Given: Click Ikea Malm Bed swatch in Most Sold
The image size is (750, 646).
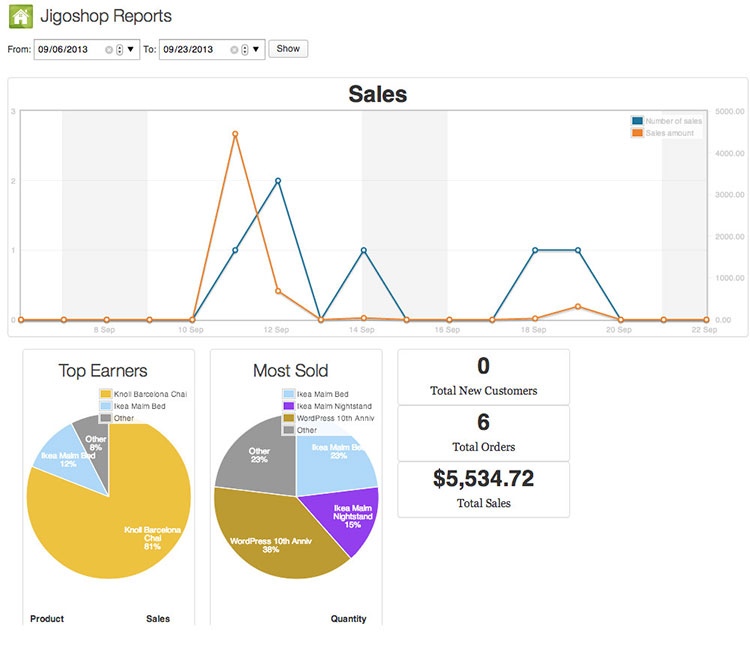Looking at the screenshot, I should (289, 394).
